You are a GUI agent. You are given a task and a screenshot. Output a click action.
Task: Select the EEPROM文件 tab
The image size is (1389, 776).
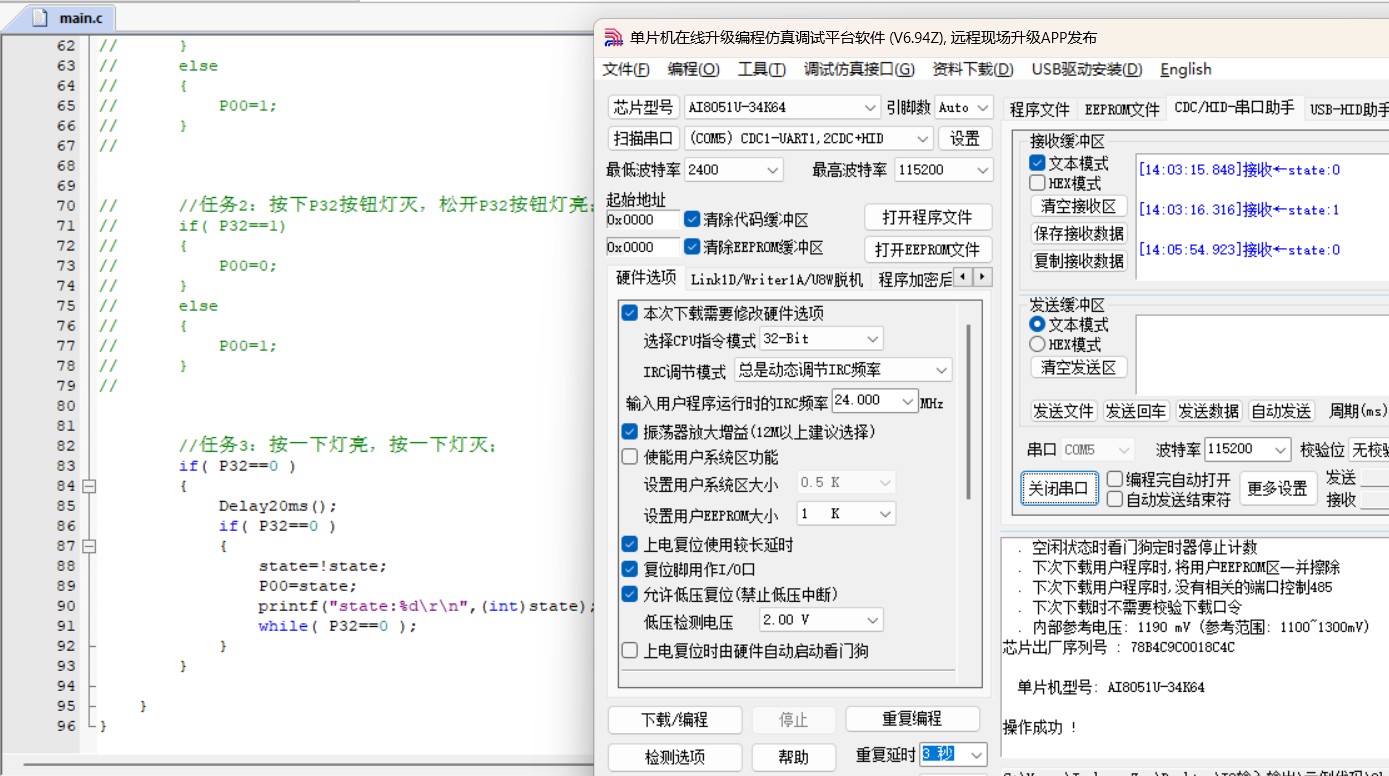tap(1122, 109)
